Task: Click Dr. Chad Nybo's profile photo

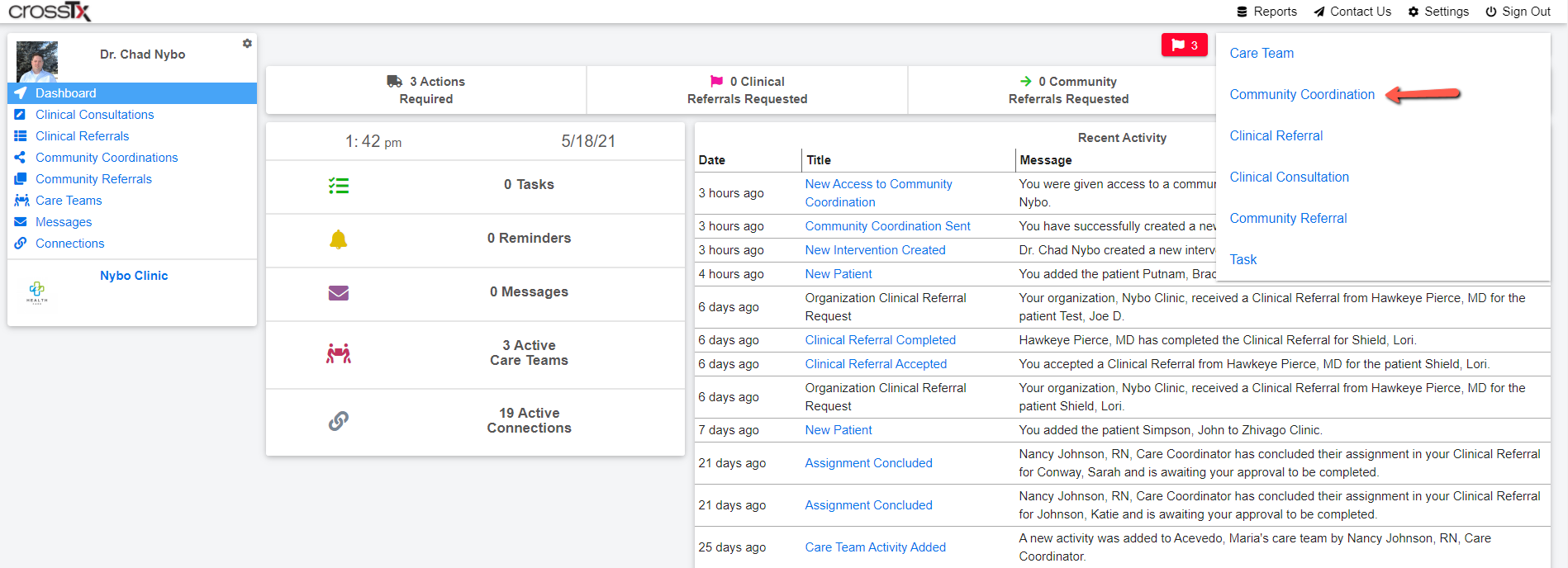Action: coord(37,61)
